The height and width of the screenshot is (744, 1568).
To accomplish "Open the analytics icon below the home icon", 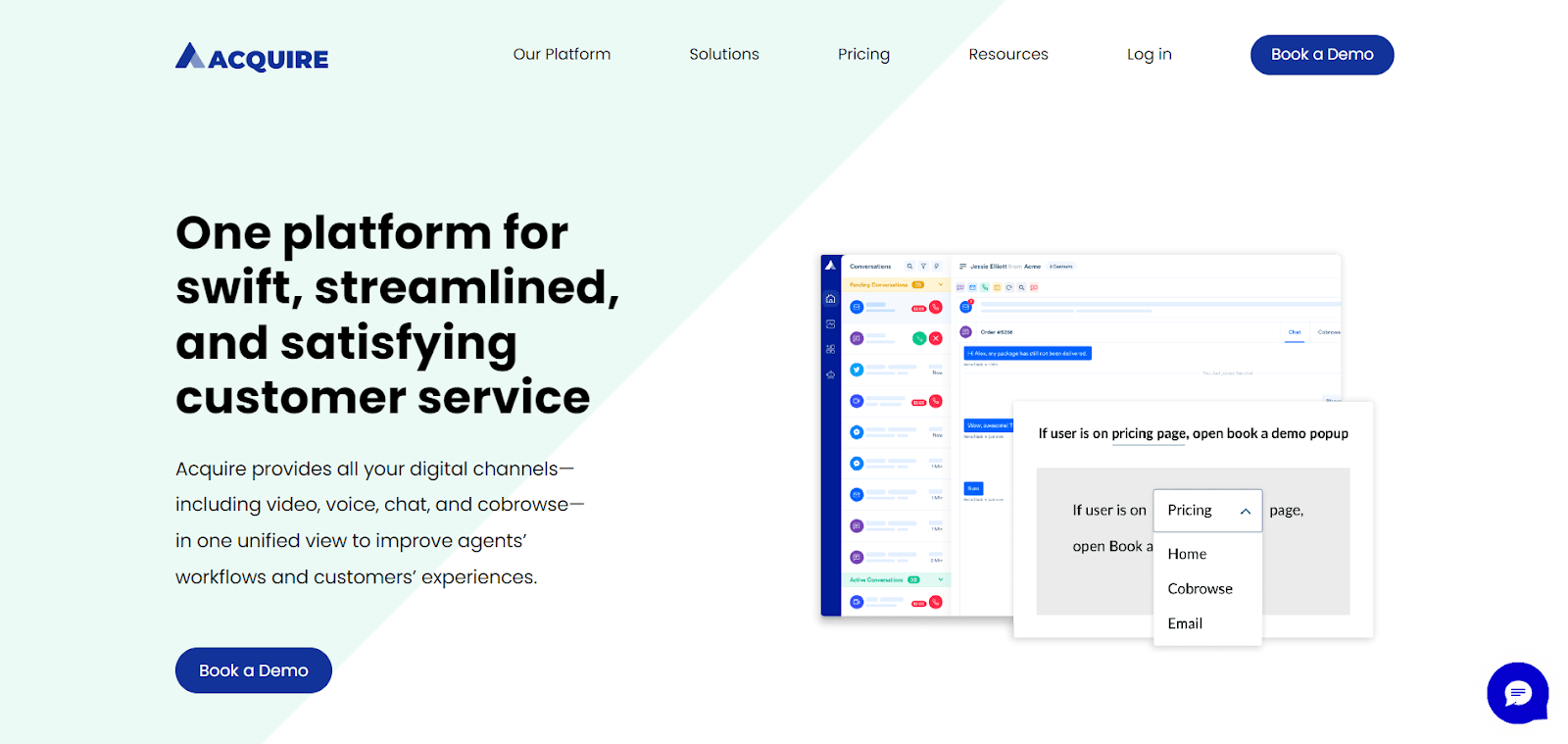I will click(831, 323).
